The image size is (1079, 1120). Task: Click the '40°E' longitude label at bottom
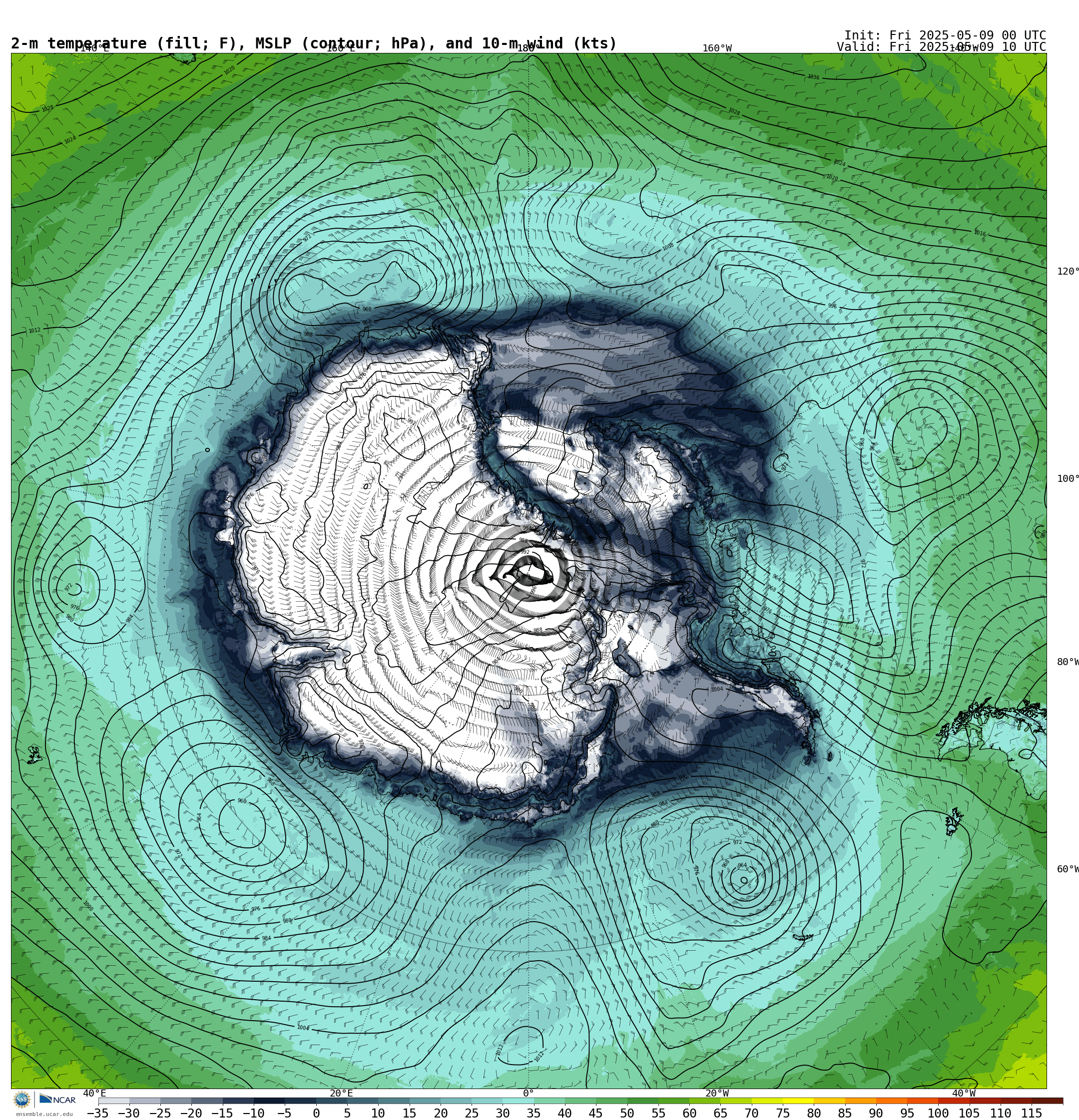94,1094
